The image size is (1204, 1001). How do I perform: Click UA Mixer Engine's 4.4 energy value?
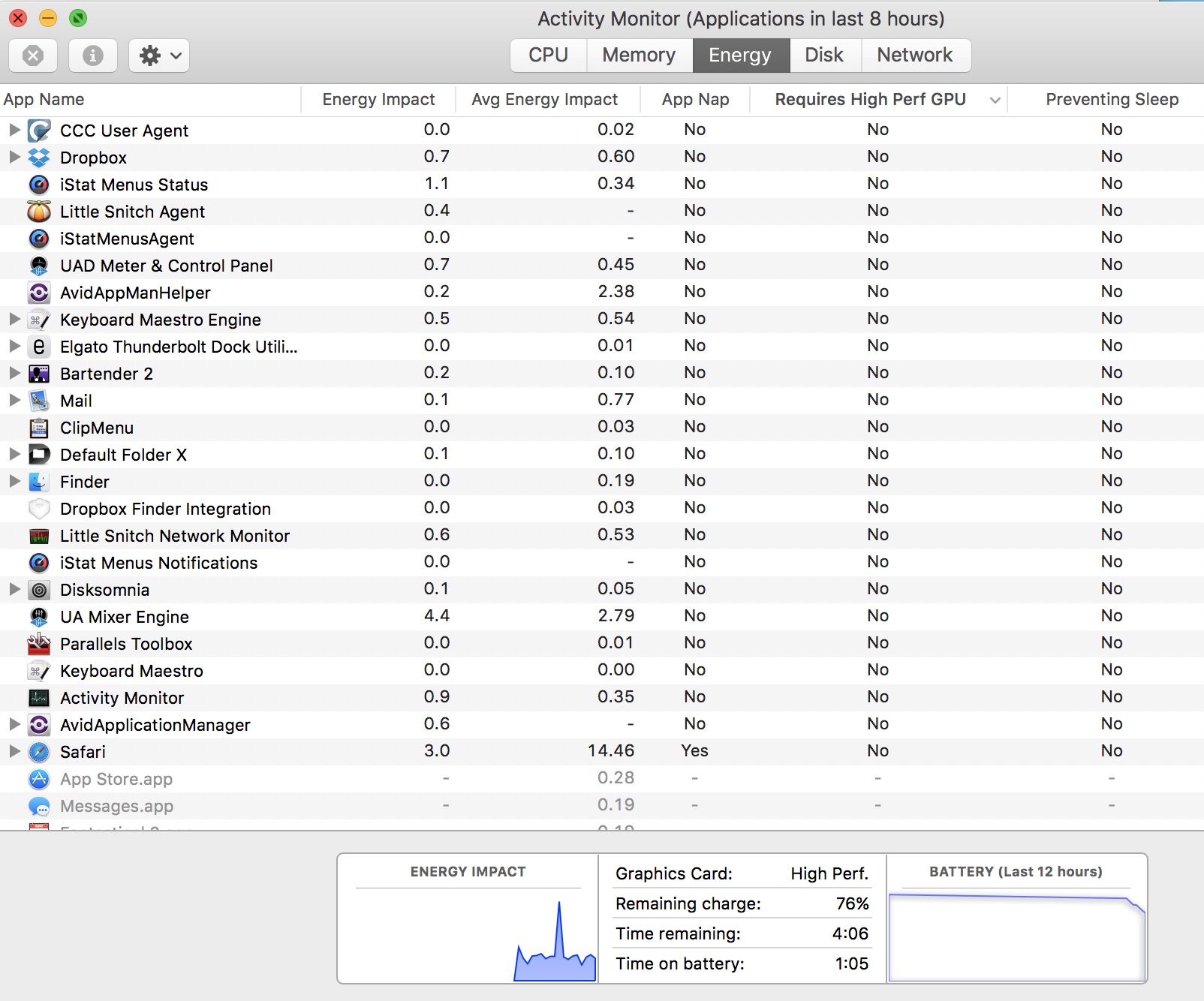click(x=437, y=616)
